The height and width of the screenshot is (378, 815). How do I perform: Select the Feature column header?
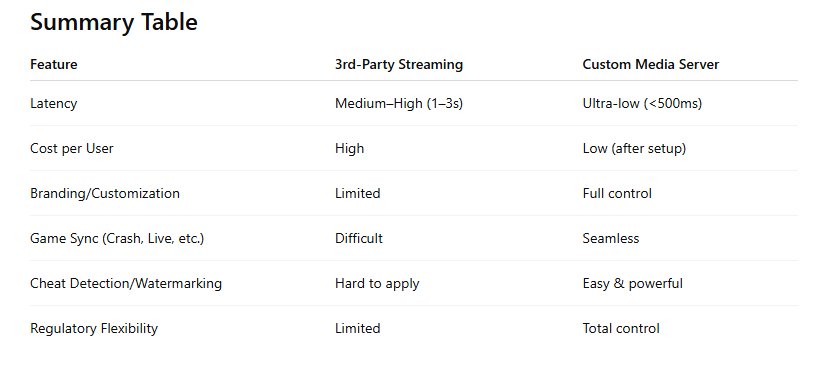coord(54,64)
